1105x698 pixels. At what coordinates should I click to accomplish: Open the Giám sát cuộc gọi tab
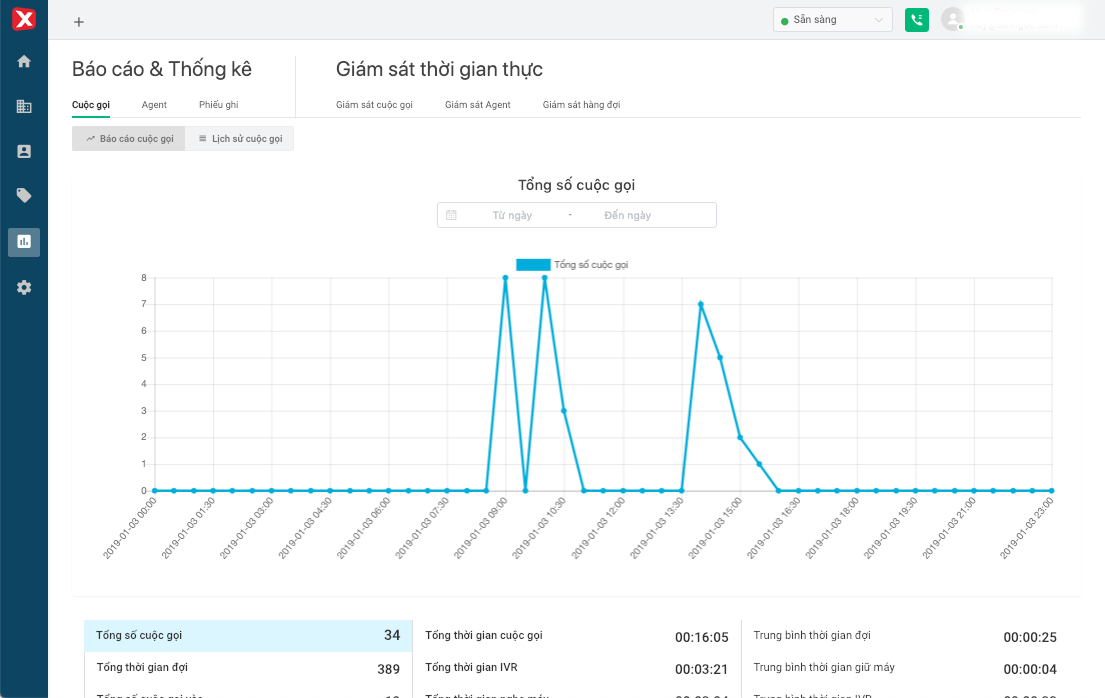374,104
